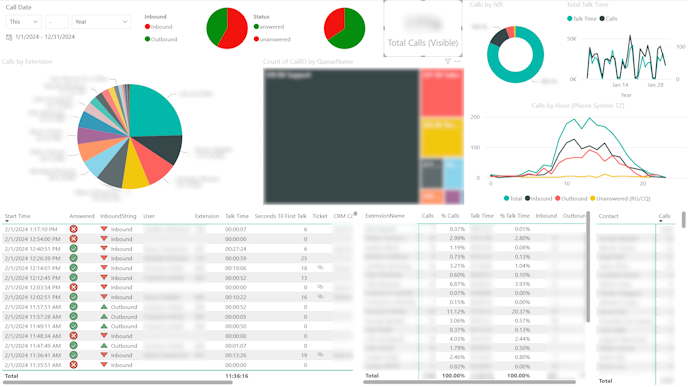Click the green answered icon in 12:40:51 PM row
Screen dimensions: 688x387
pos(74,248)
